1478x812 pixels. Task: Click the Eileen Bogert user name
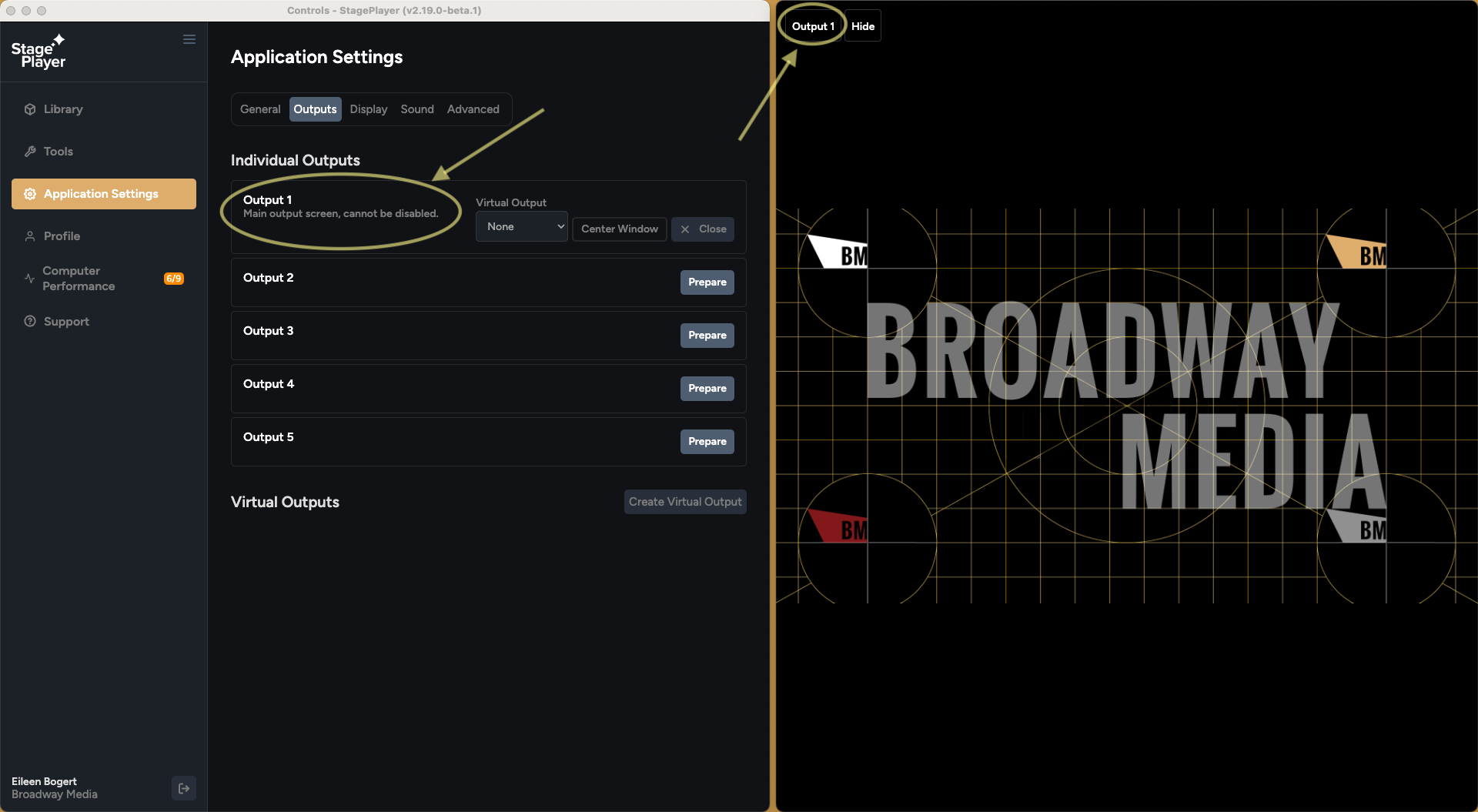[x=44, y=781]
